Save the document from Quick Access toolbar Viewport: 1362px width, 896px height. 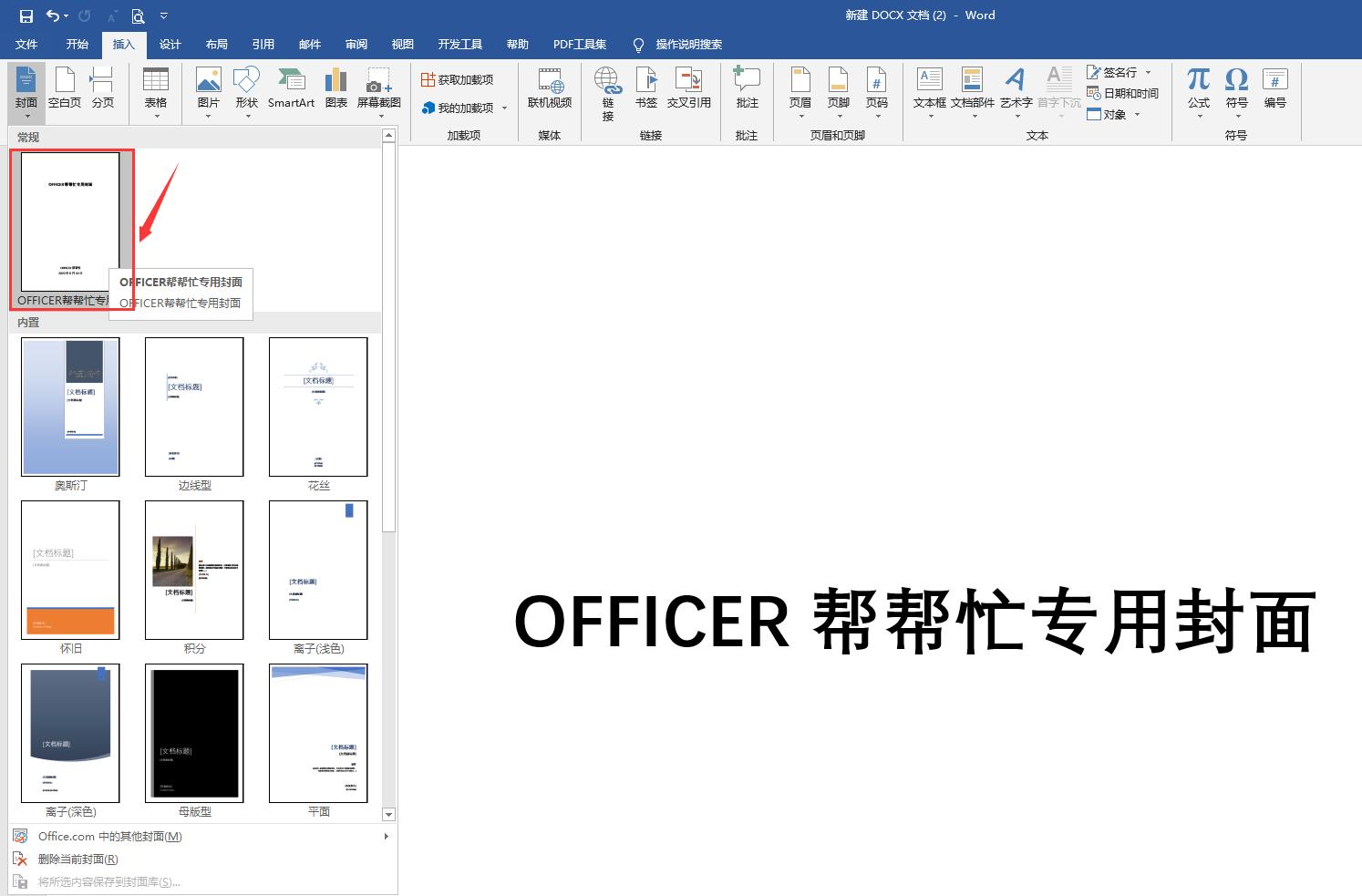click(x=26, y=15)
